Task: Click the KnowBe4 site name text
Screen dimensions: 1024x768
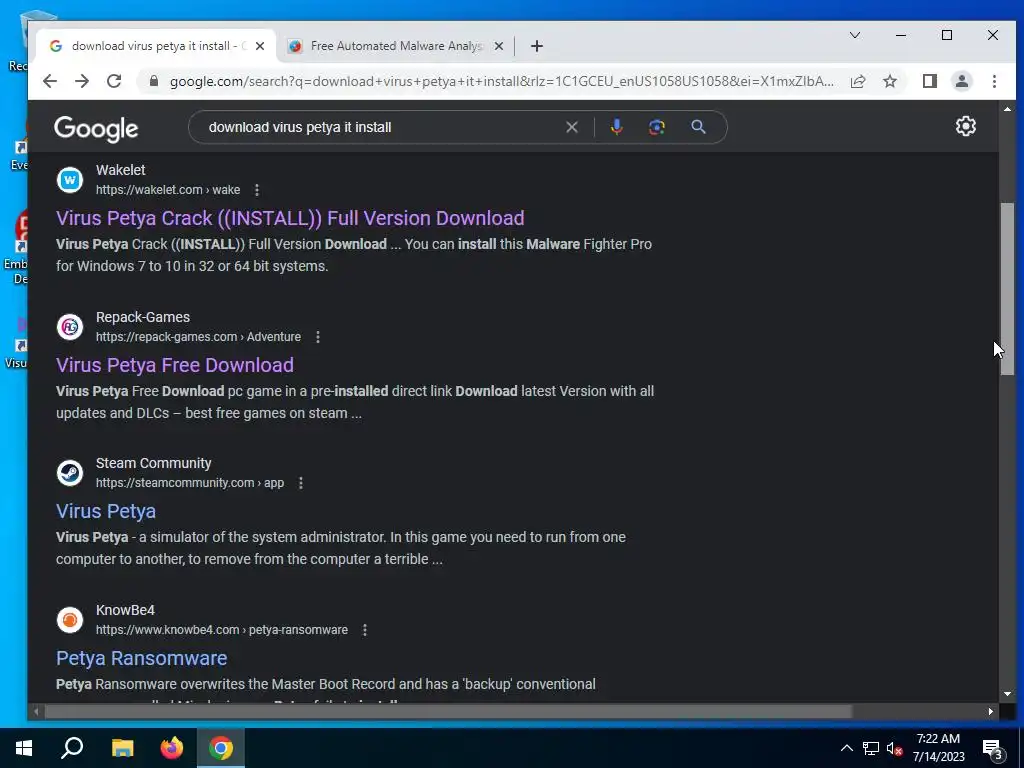Action: [125, 610]
